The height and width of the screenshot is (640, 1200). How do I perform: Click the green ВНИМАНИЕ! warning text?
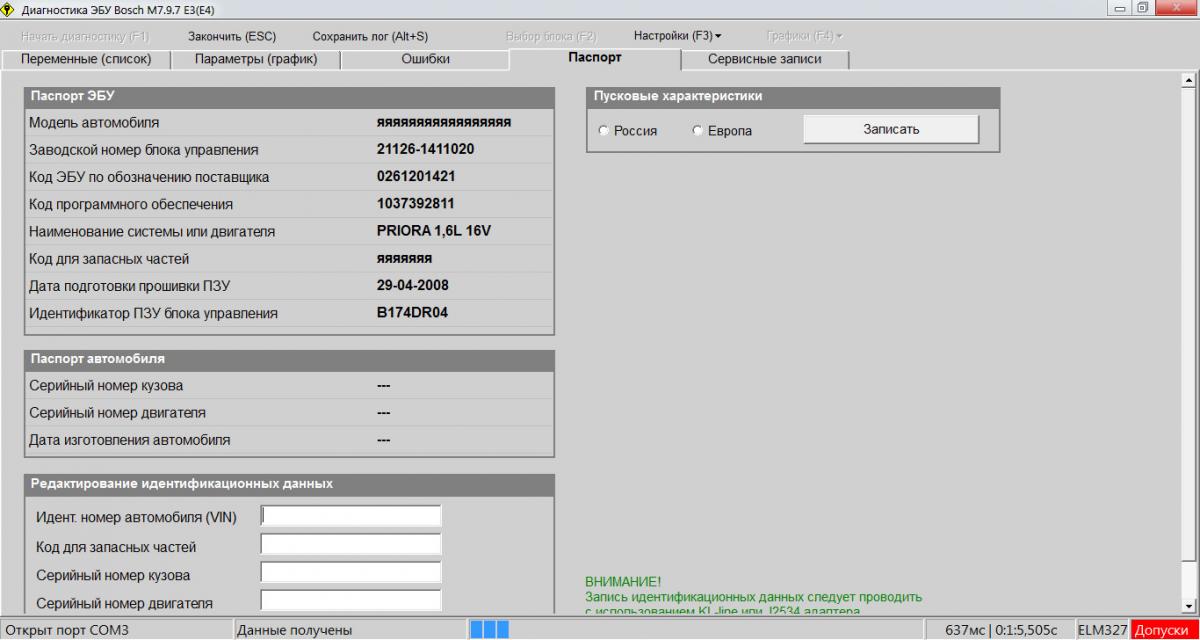pos(622,582)
